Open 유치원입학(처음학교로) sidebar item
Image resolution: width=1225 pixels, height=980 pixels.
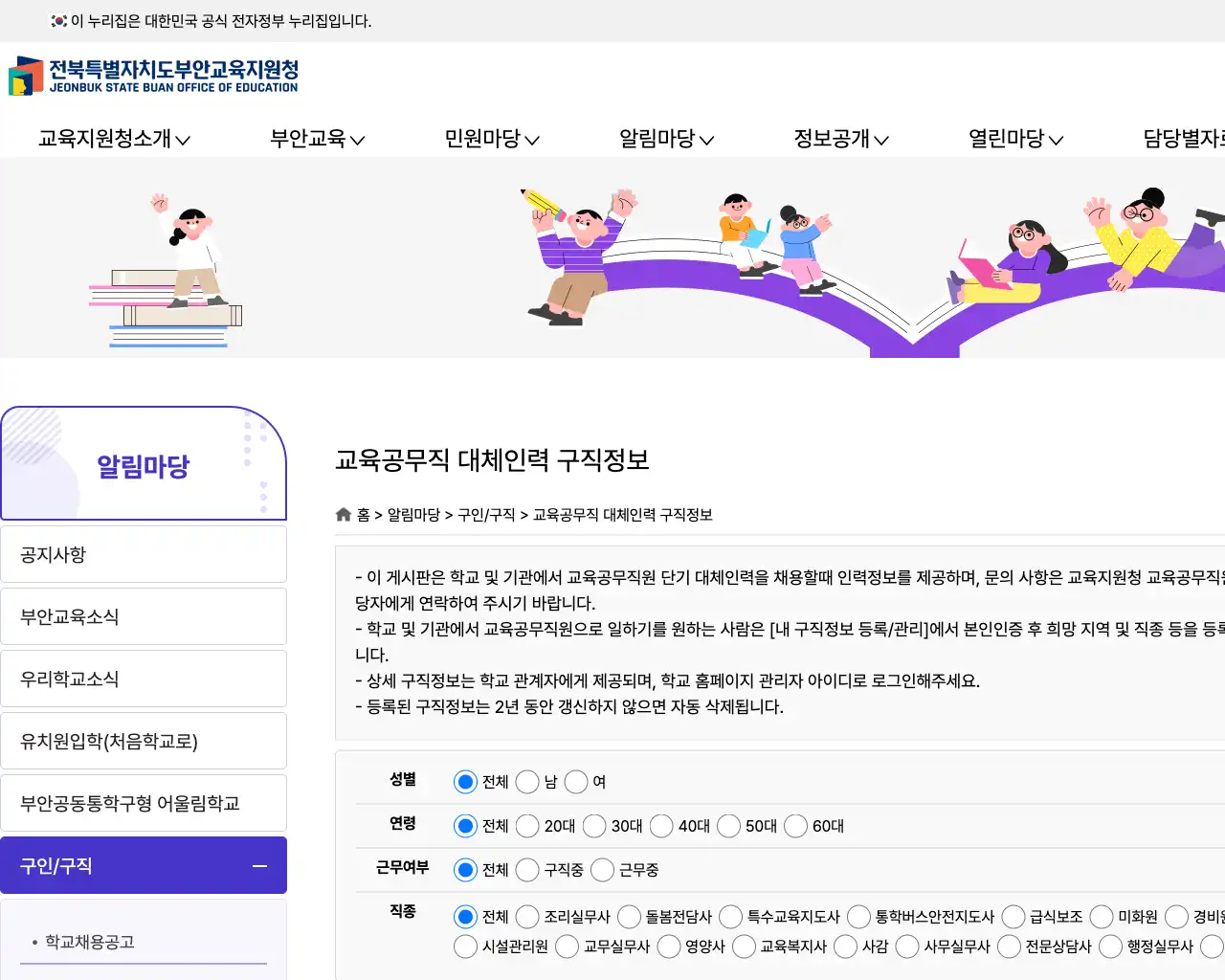pos(144,741)
